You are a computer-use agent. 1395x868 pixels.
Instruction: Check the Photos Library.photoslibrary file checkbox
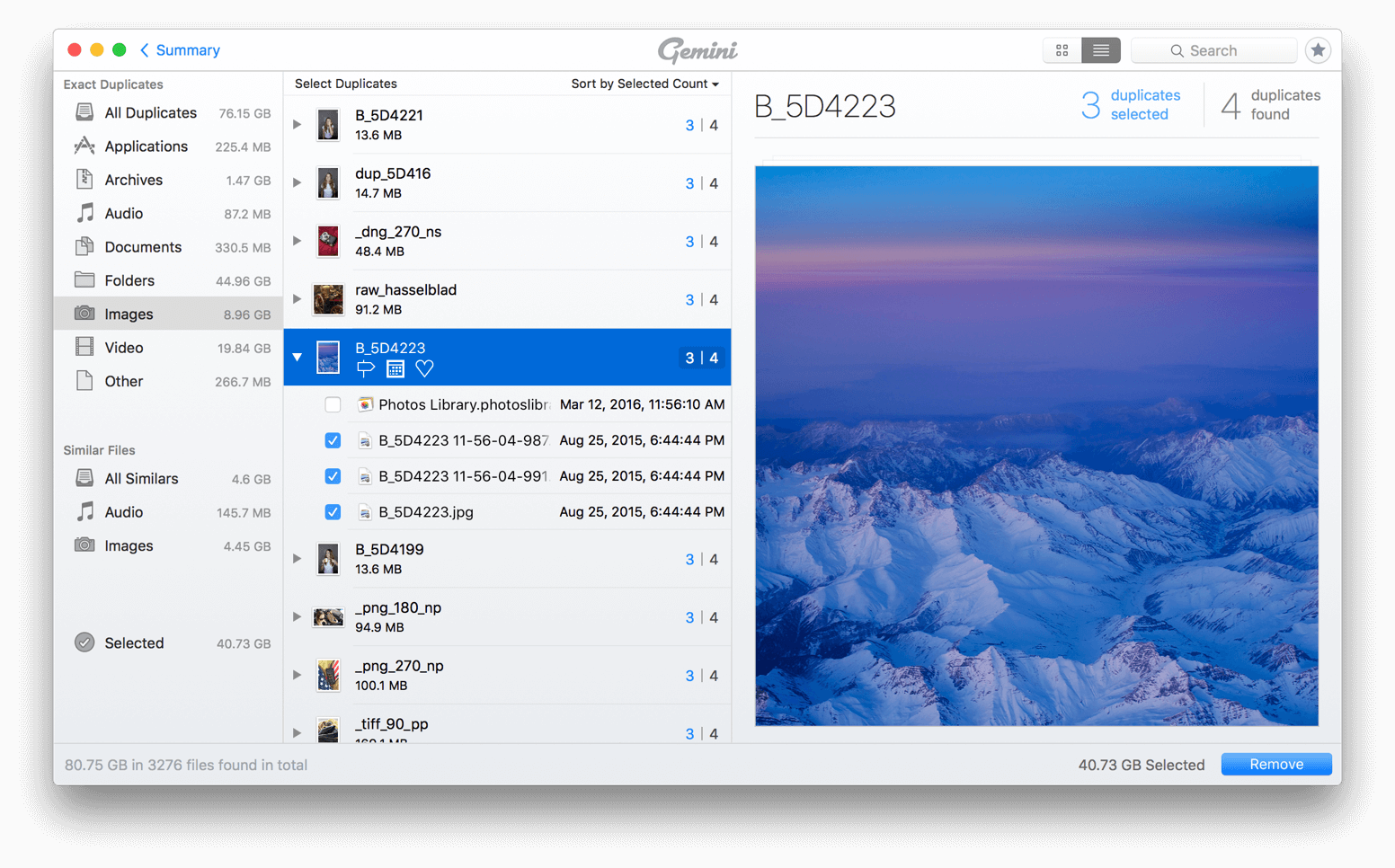(x=333, y=404)
